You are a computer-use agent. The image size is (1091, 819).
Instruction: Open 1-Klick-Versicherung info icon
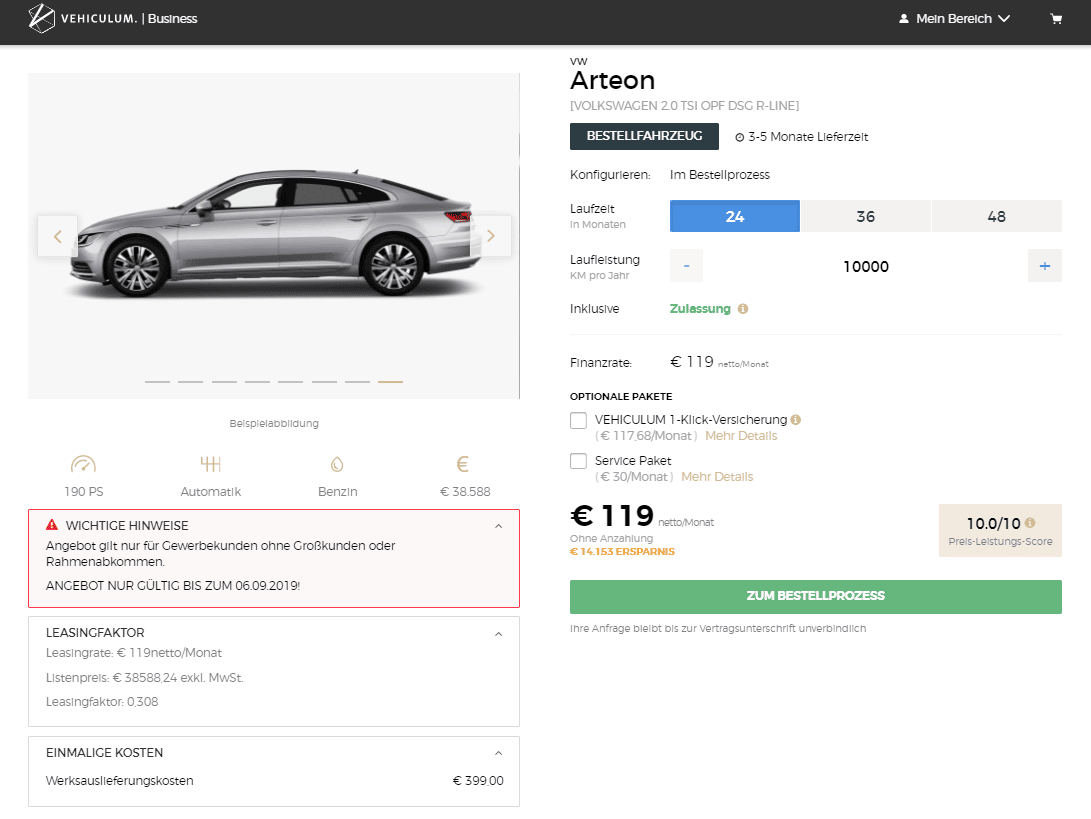[x=796, y=420]
